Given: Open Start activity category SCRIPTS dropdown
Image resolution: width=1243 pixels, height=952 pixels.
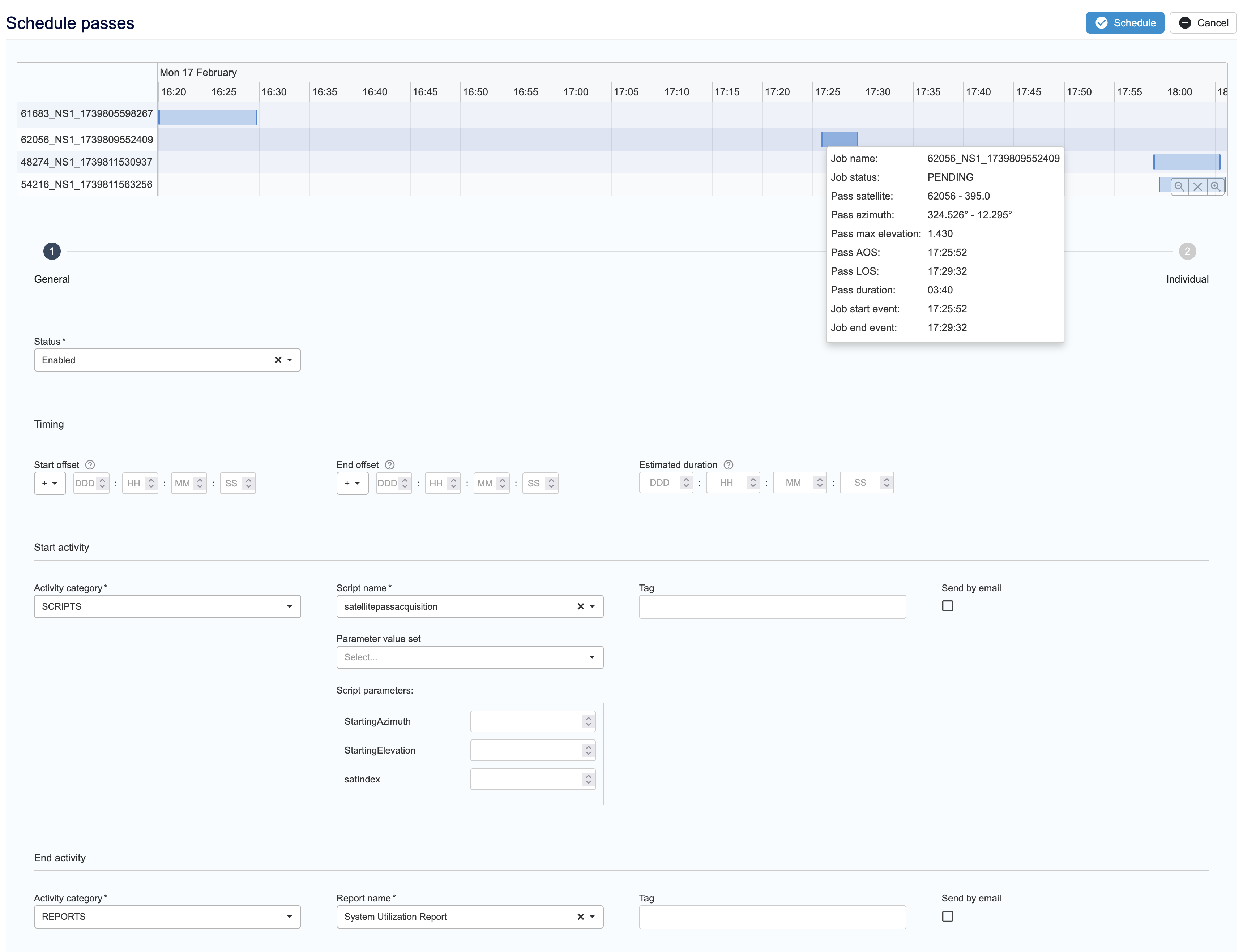Looking at the screenshot, I should (x=167, y=606).
